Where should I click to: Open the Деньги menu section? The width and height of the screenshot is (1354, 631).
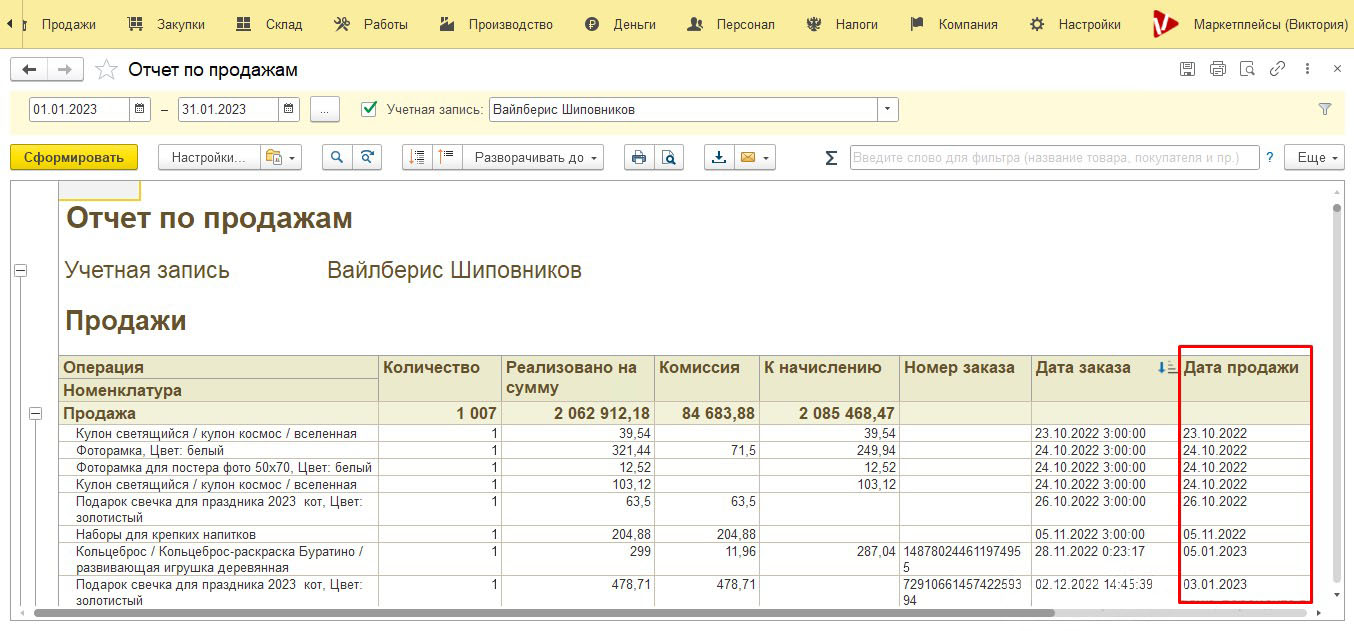coord(620,24)
